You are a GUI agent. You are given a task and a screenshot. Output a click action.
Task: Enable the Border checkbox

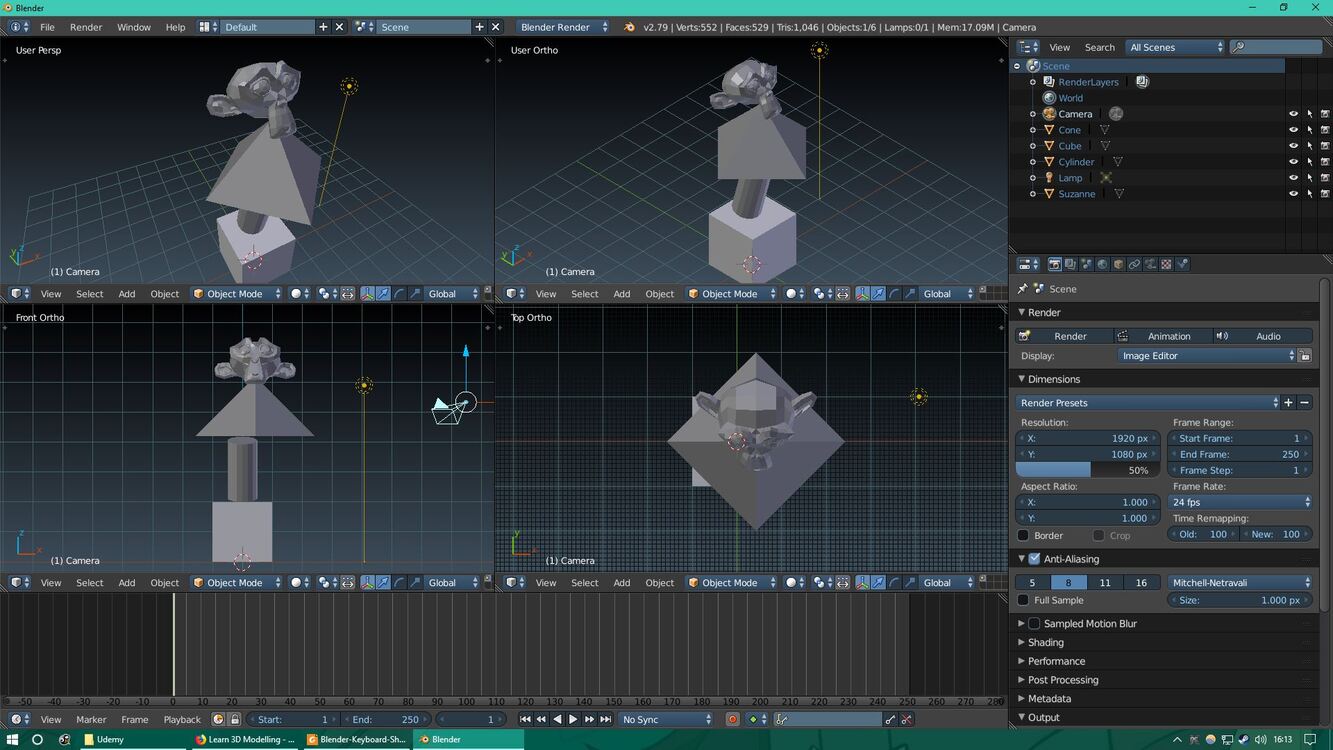[1023, 536]
